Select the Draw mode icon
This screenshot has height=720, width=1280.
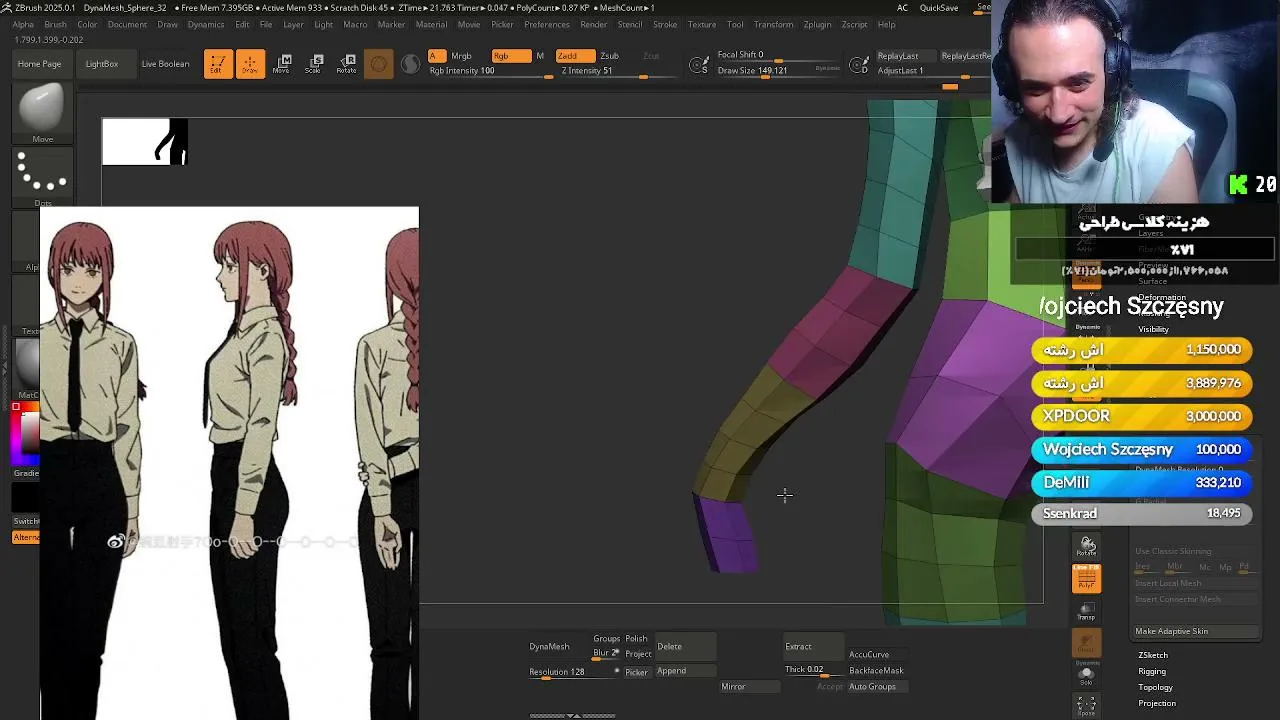click(250, 64)
